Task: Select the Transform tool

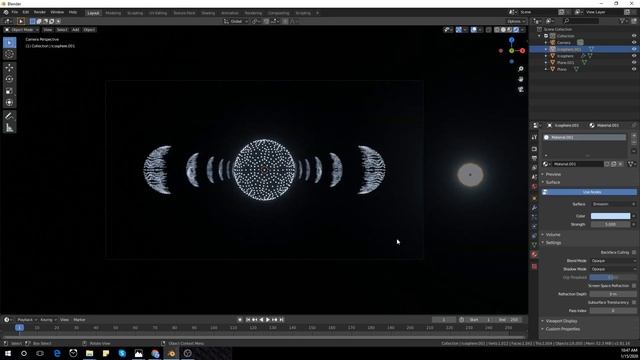Action: 9,102
